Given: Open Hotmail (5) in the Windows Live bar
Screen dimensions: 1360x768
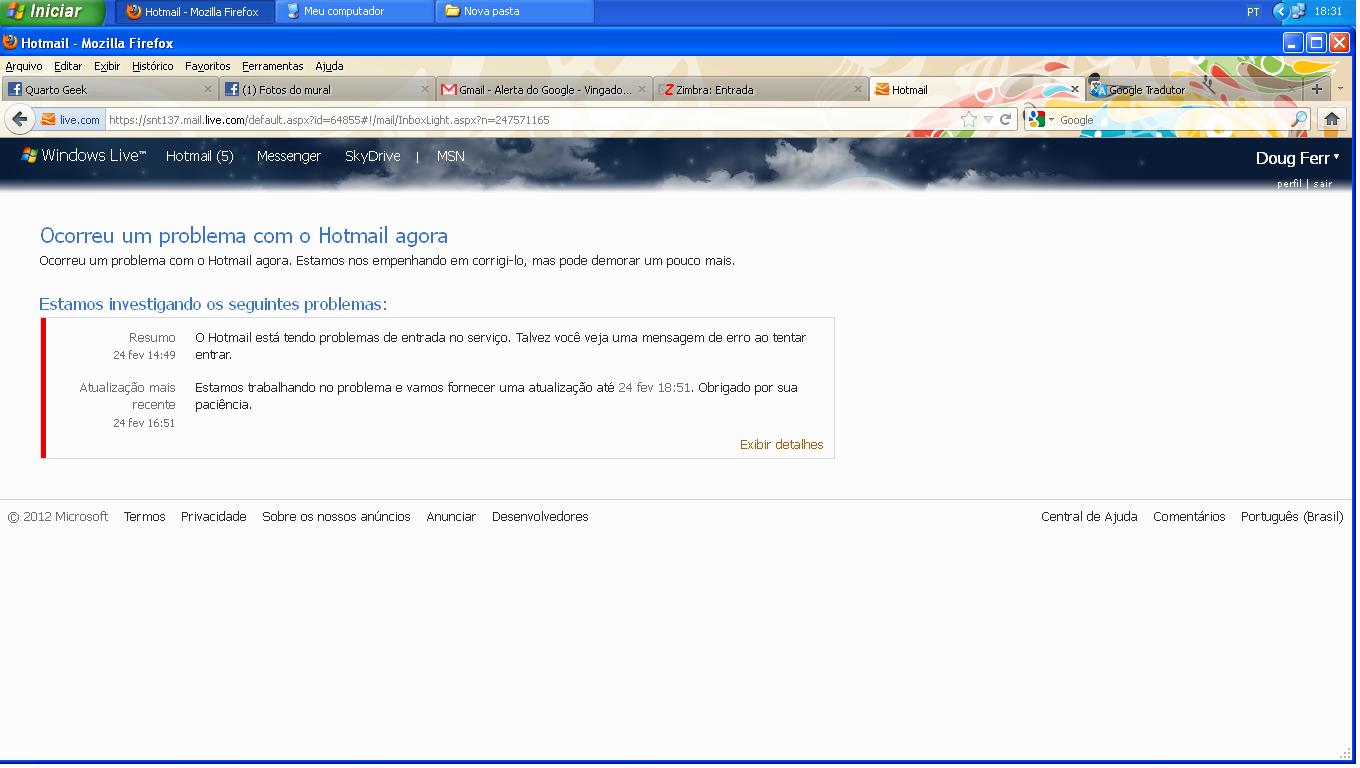Looking at the screenshot, I should coord(200,156).
